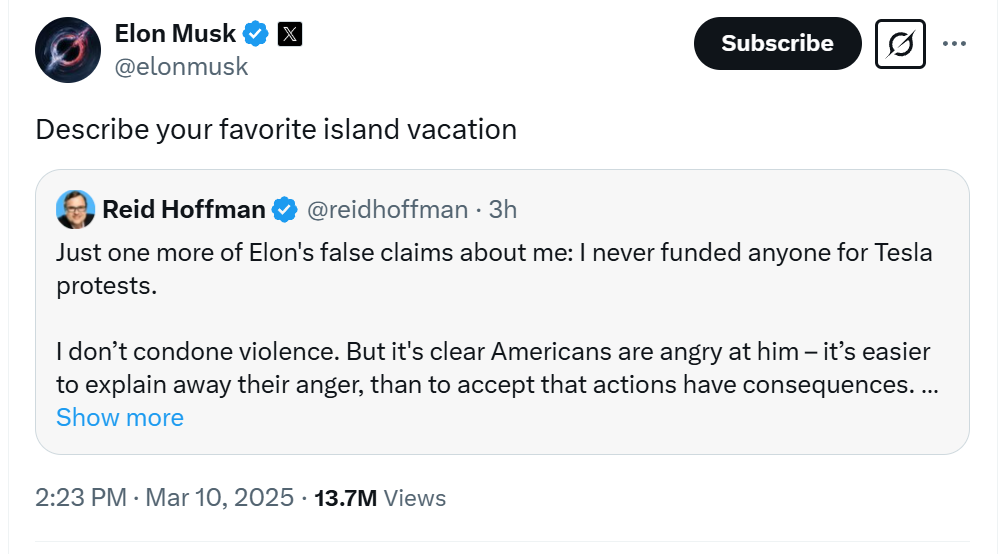
Task: Open the Elon Musk display name link
Action: tap(175, 34)
